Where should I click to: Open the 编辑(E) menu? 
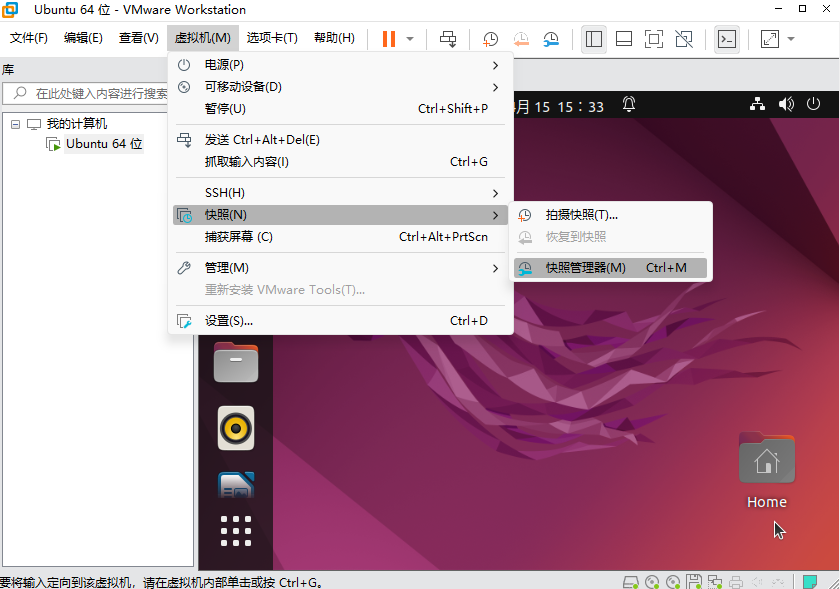[83, 38]
